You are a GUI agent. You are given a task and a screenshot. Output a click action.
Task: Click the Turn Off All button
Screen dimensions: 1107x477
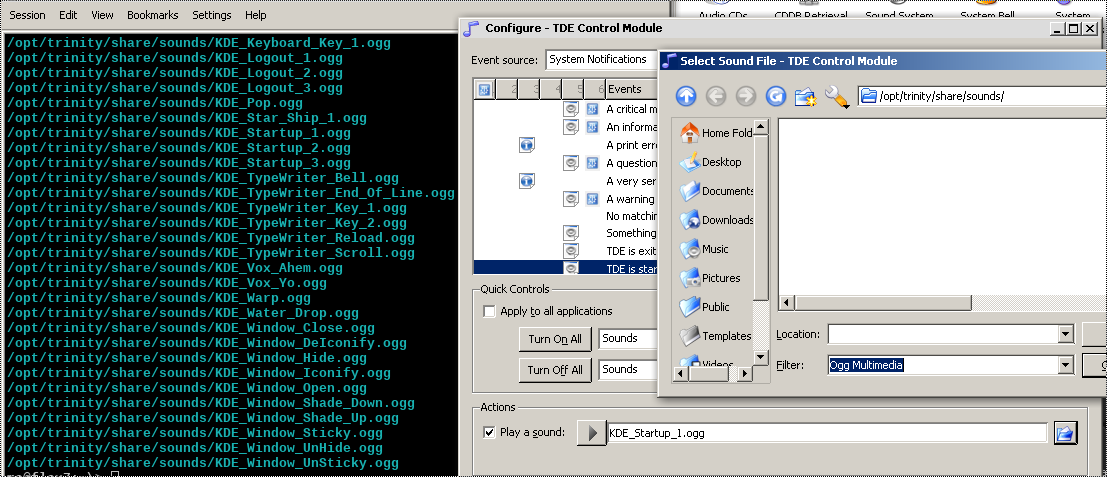(x=555, y=370)
